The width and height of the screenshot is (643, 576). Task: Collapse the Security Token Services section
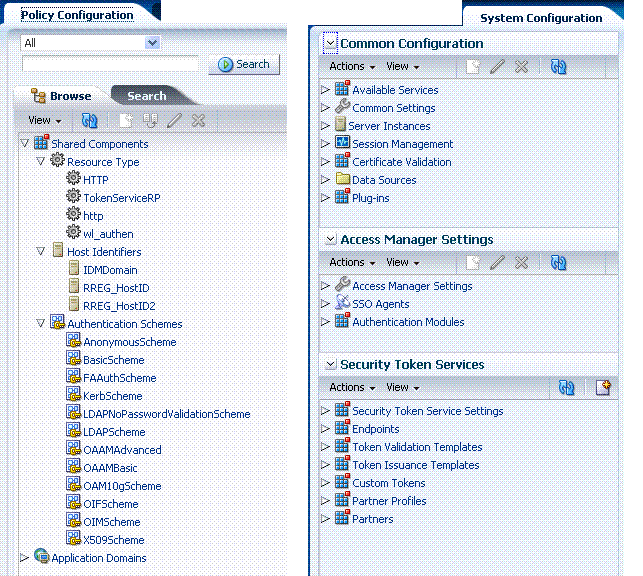(331, 364)
